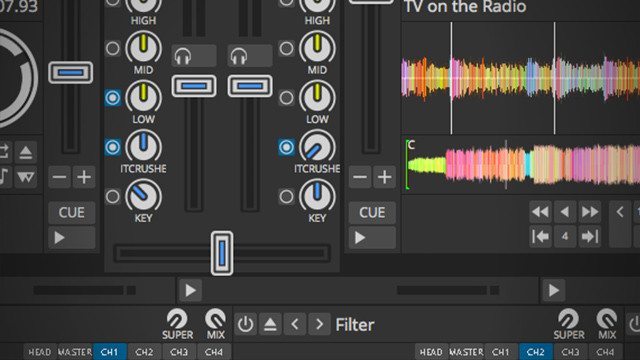This screenshot has width=640, height=360.
Task: Click the left channel KEY knob
Action: [143, 196]
